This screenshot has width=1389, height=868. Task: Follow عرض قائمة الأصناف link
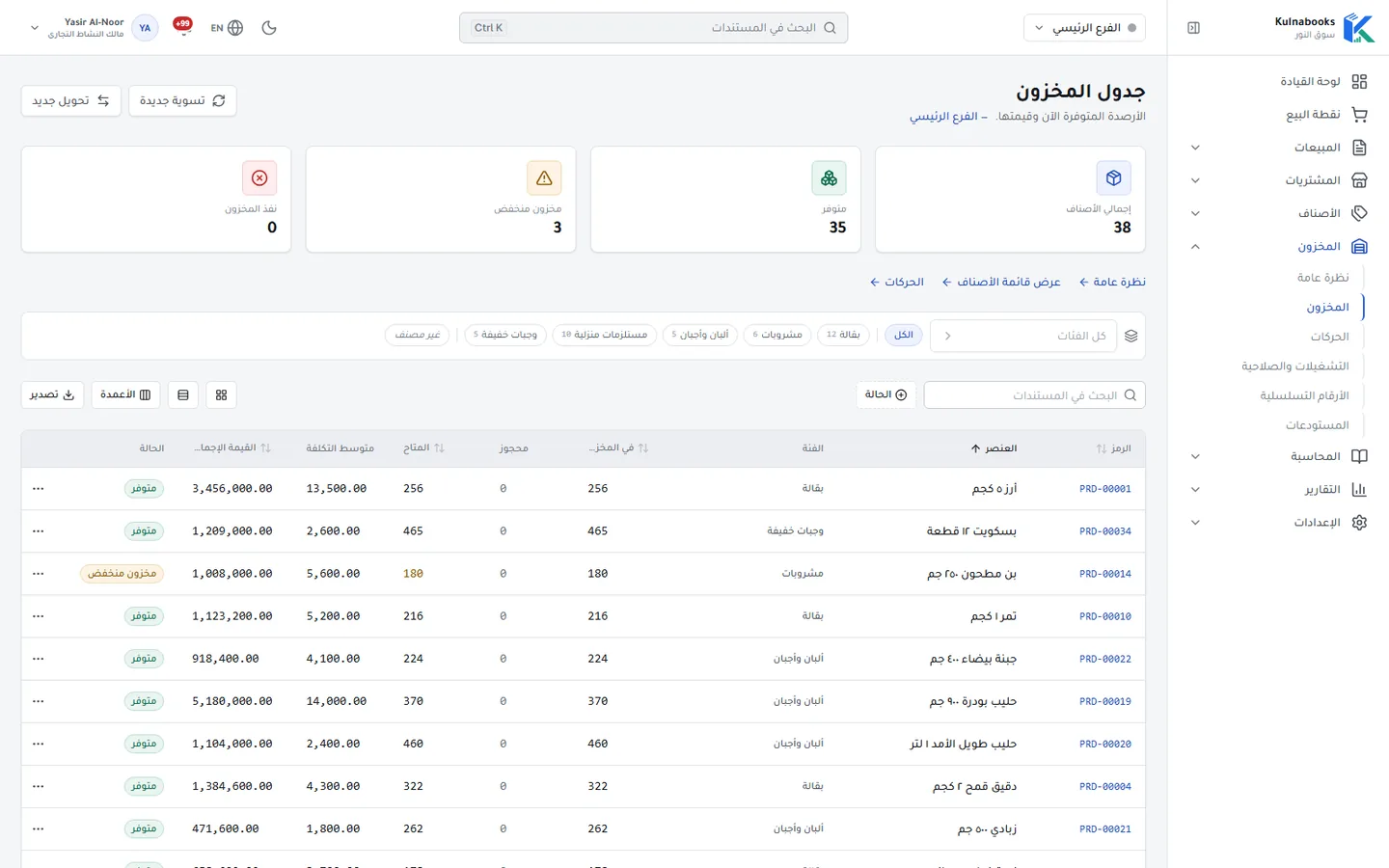click(x=1001, y=282)
